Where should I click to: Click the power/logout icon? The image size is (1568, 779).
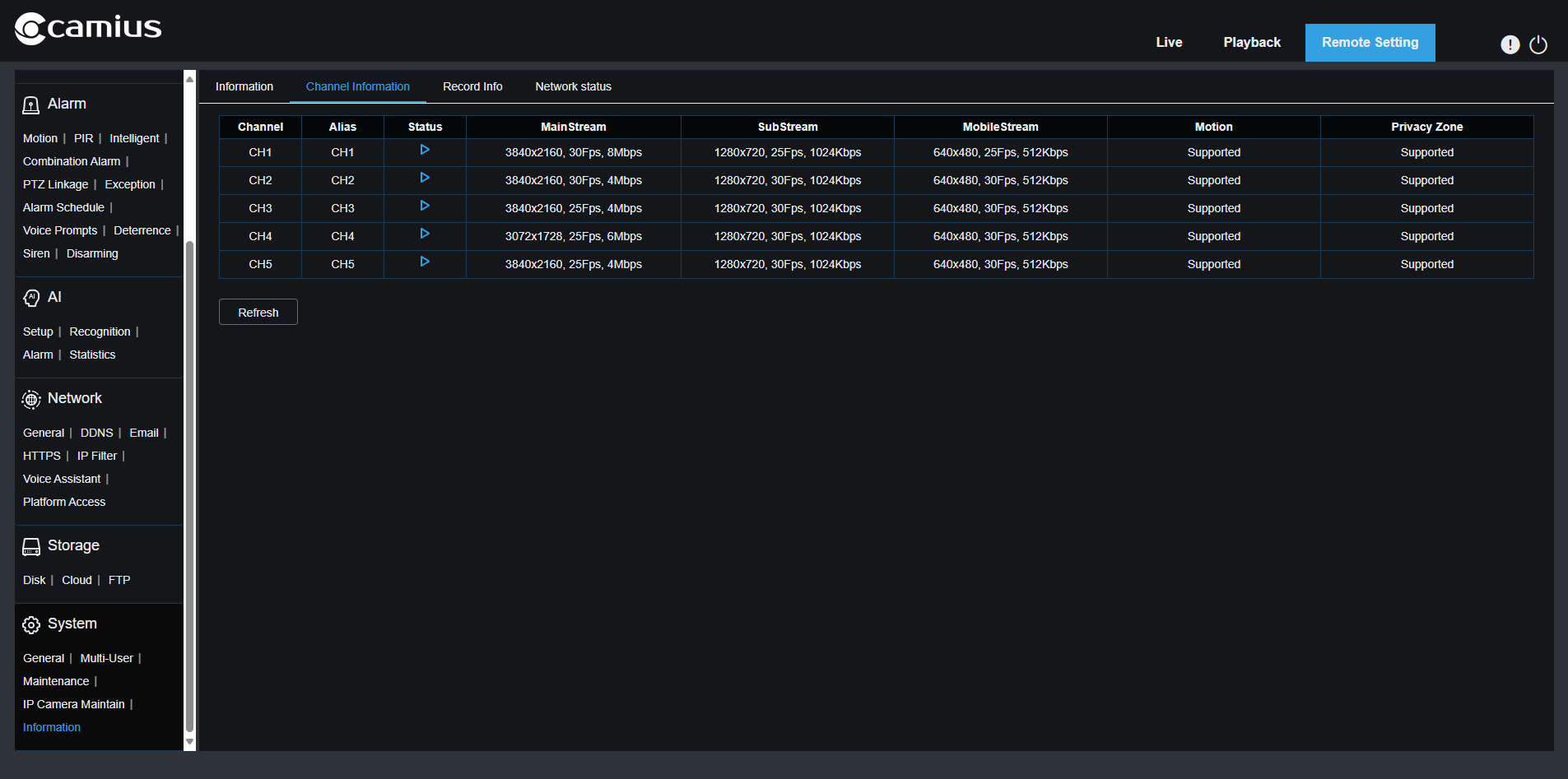tap(1538, 44)
